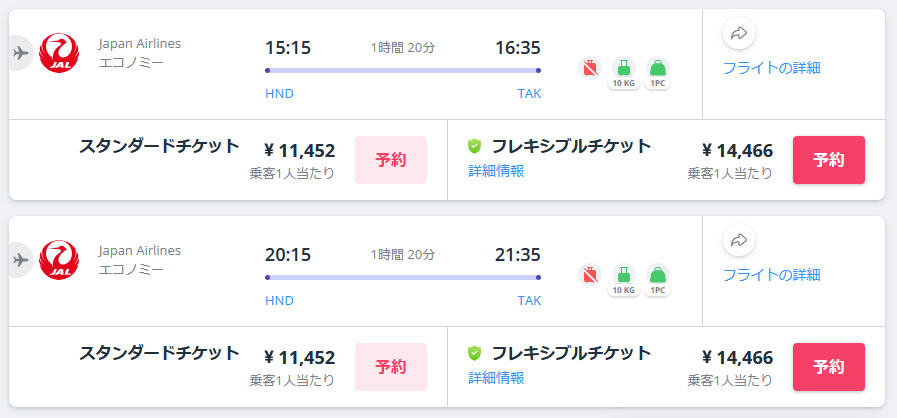Click the 10 KG baggage icon on the 15:15 flight
Image resolution: width=897 pixels, height=418 pixels.
point(624,70)
